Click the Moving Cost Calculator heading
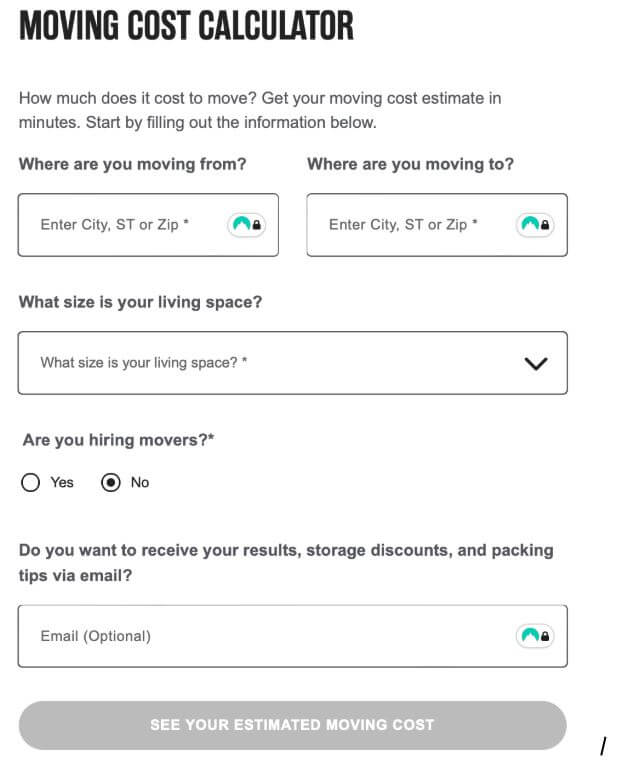 coord(186,25)
